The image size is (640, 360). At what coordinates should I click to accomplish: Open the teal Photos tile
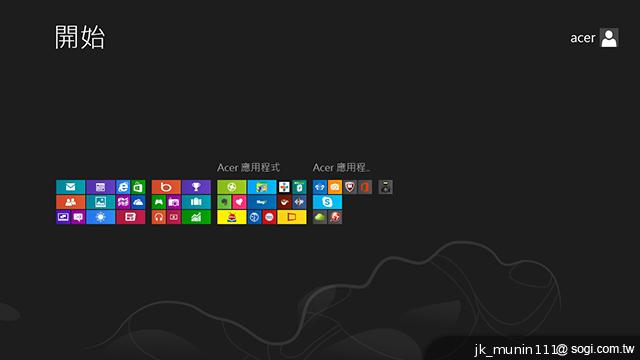tap(100, 202)
